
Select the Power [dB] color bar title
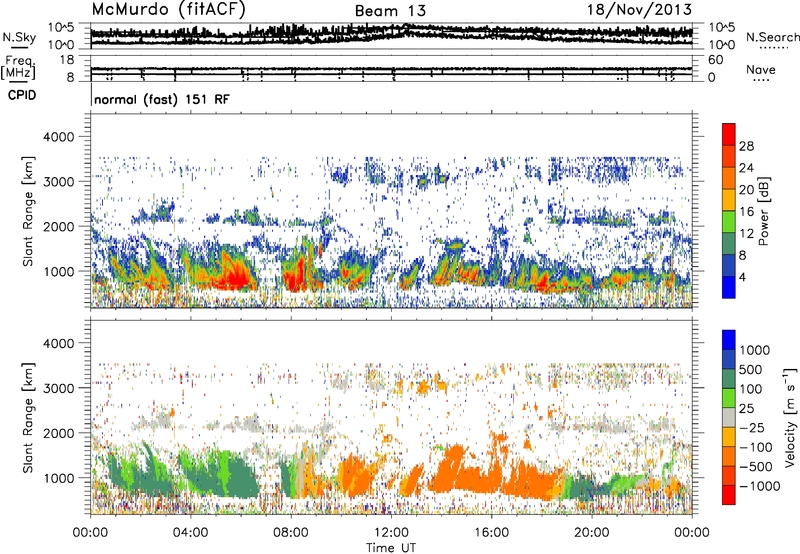click(764, 211)
